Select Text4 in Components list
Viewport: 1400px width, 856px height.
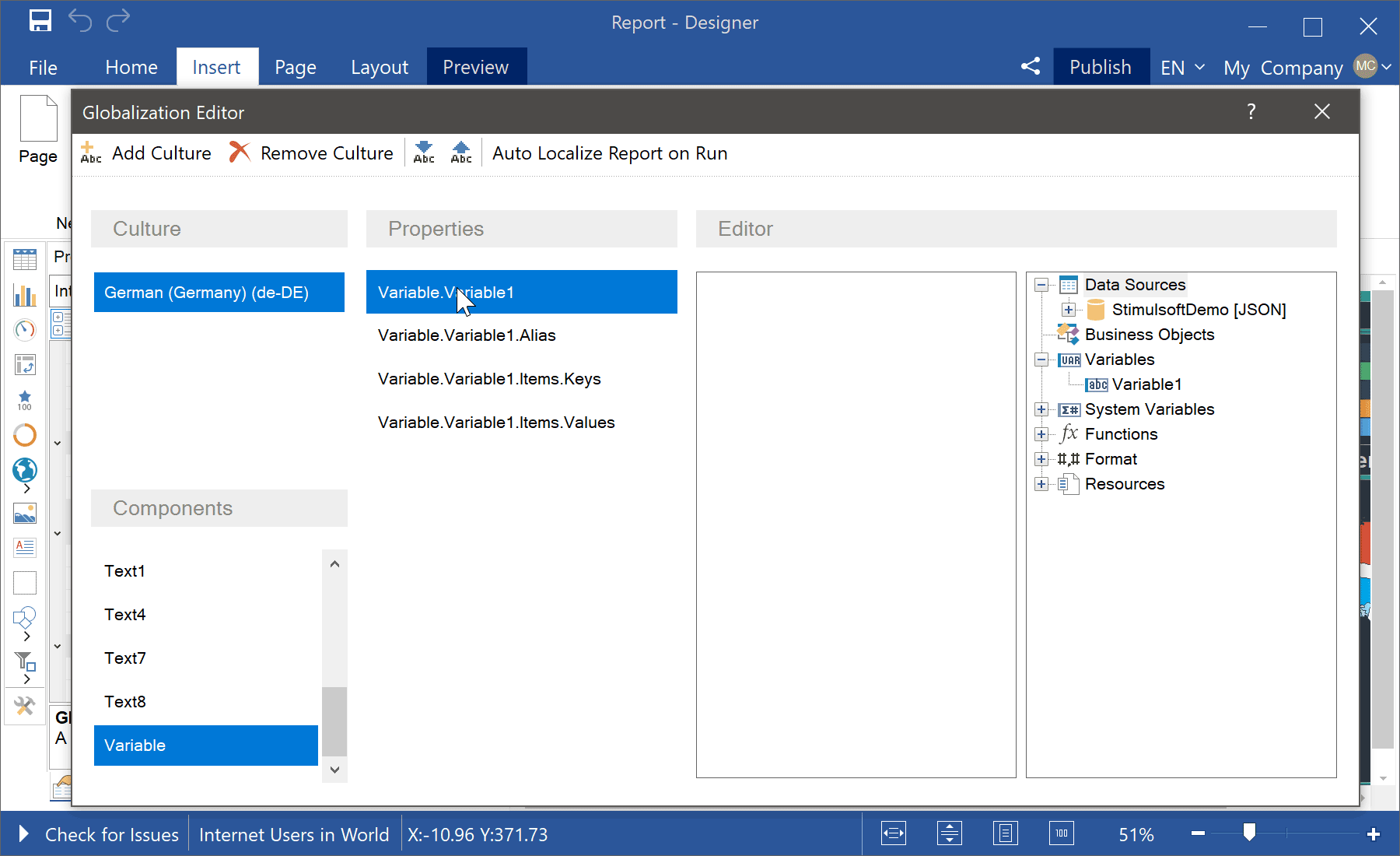click(206, 615)
